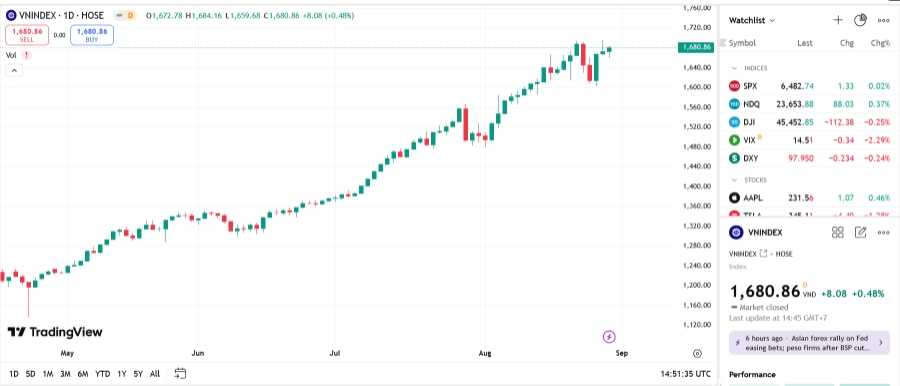The image size is (900, 386).
Task: Collapse the indicator legend with the arrow
Action: (x=14, y=71)
